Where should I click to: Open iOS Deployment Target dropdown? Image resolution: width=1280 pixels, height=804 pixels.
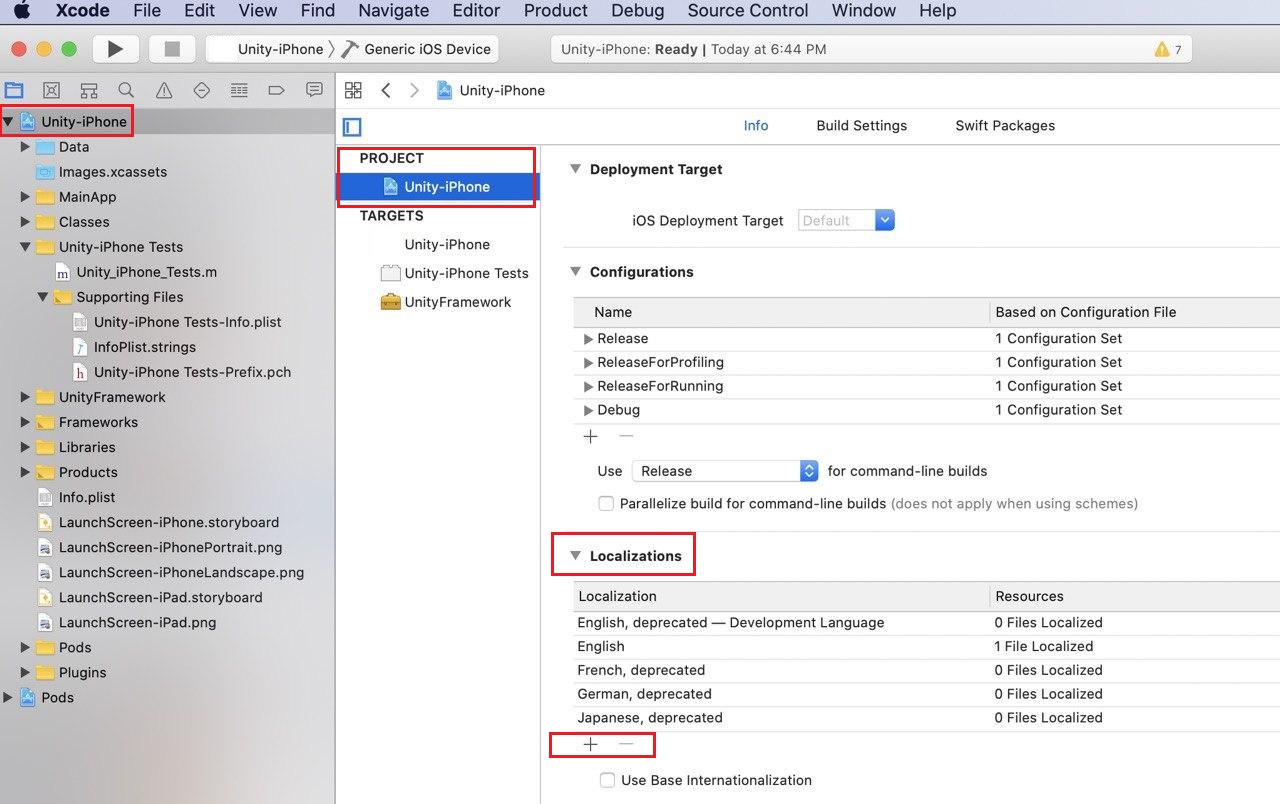point(846,220)
